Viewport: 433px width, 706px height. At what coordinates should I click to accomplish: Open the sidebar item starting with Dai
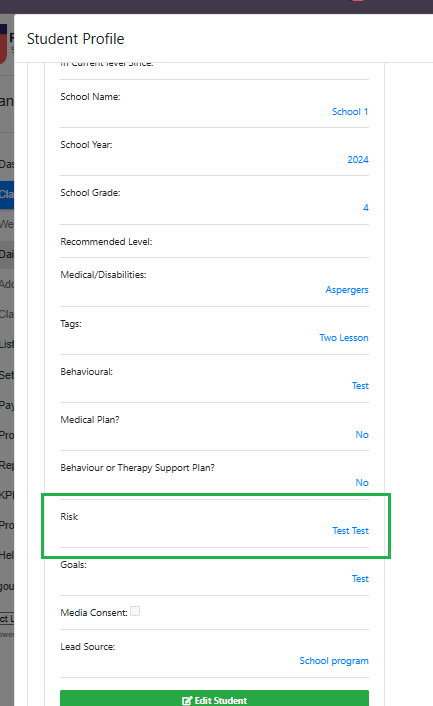click(7, 254)
